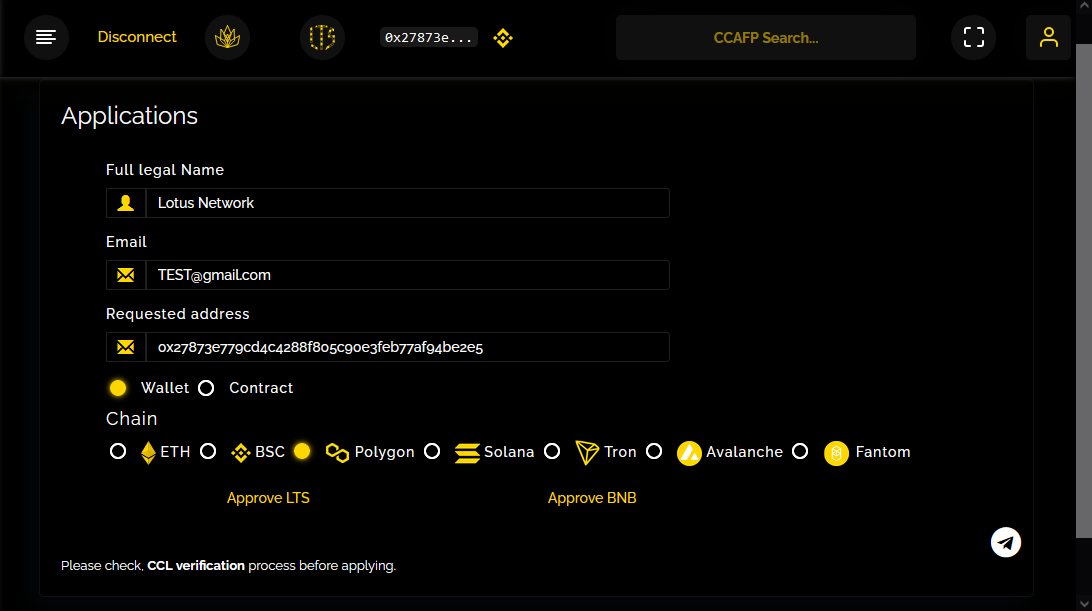Open the hamburger menu in the header
The height and width of the screenshot is (611, 1092).
pyautogui.click(x=46, y=37)
